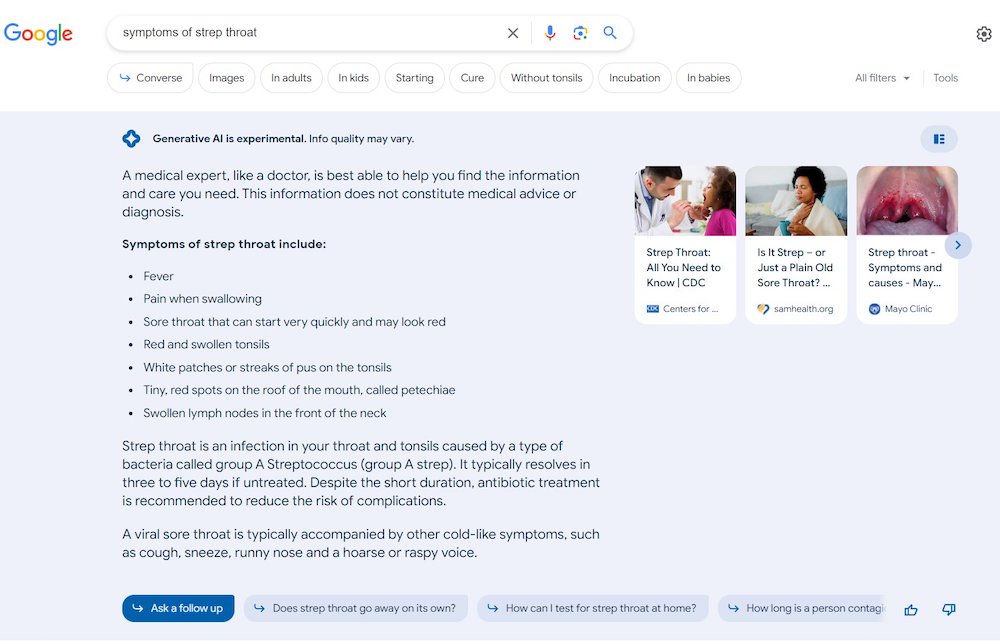Screen dimensions: 1000x644
Task: Open the Tools options
Action: point(945,78)
